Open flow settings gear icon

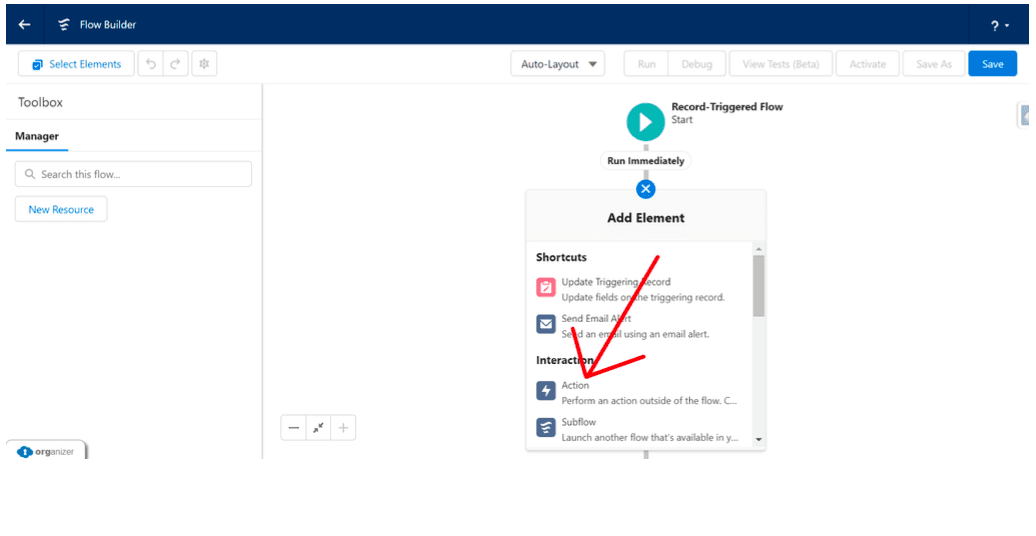(x=204, y=64)
